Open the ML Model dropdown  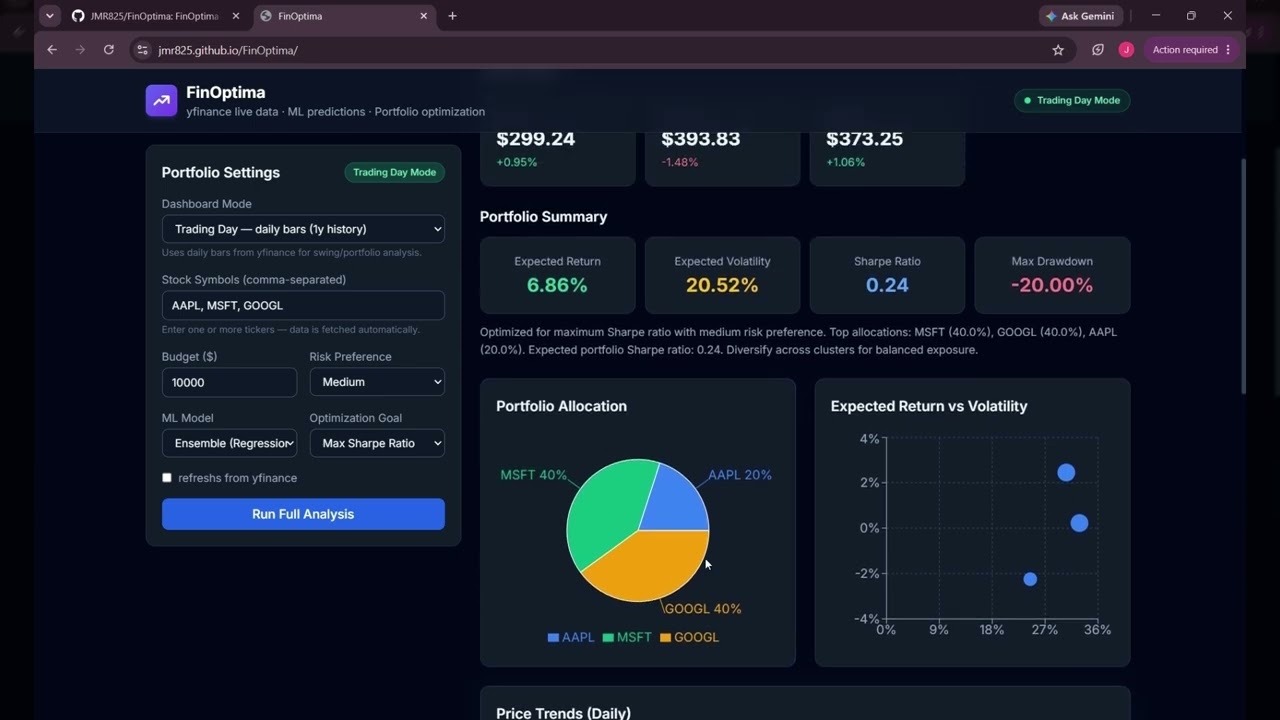coord(229,443)
